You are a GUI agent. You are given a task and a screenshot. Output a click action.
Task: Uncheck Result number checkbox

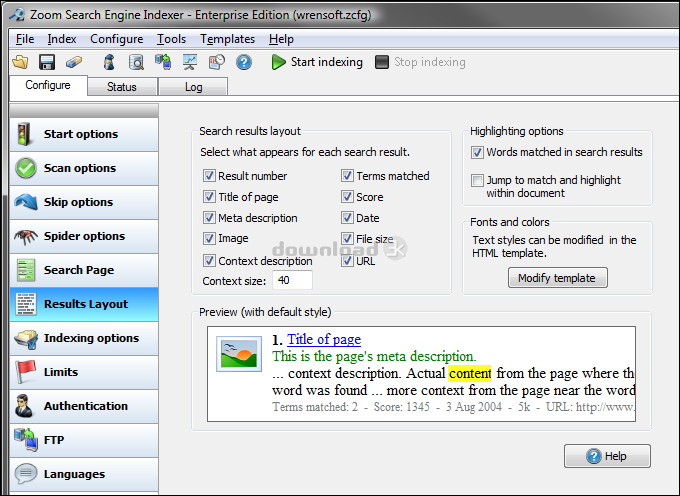coord(209,176)
